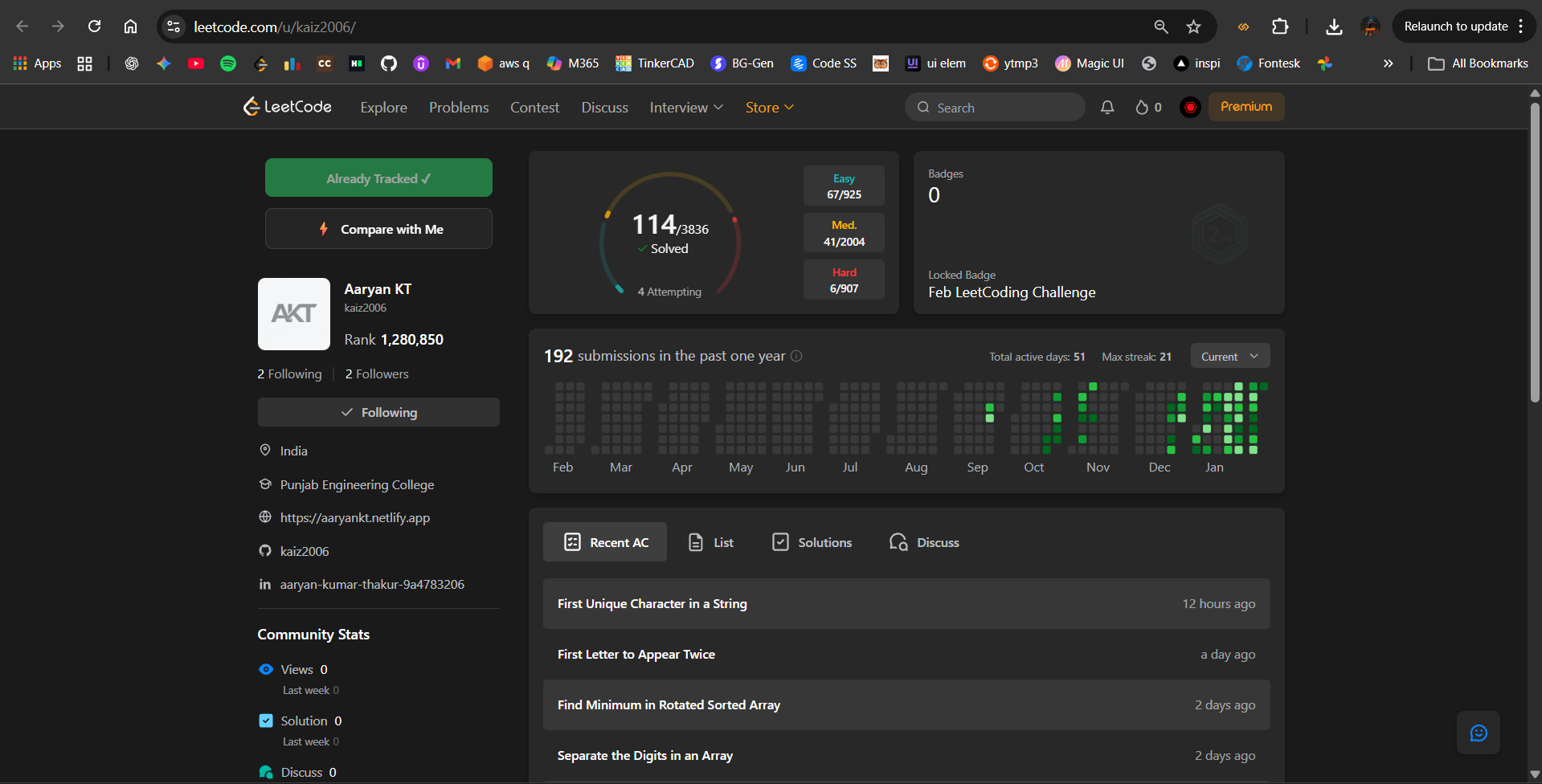The width and height of the screenshot is (1542, 784).
Task: Click the Views eye toggle in Community Stats
Action: (x=265, y=669)
